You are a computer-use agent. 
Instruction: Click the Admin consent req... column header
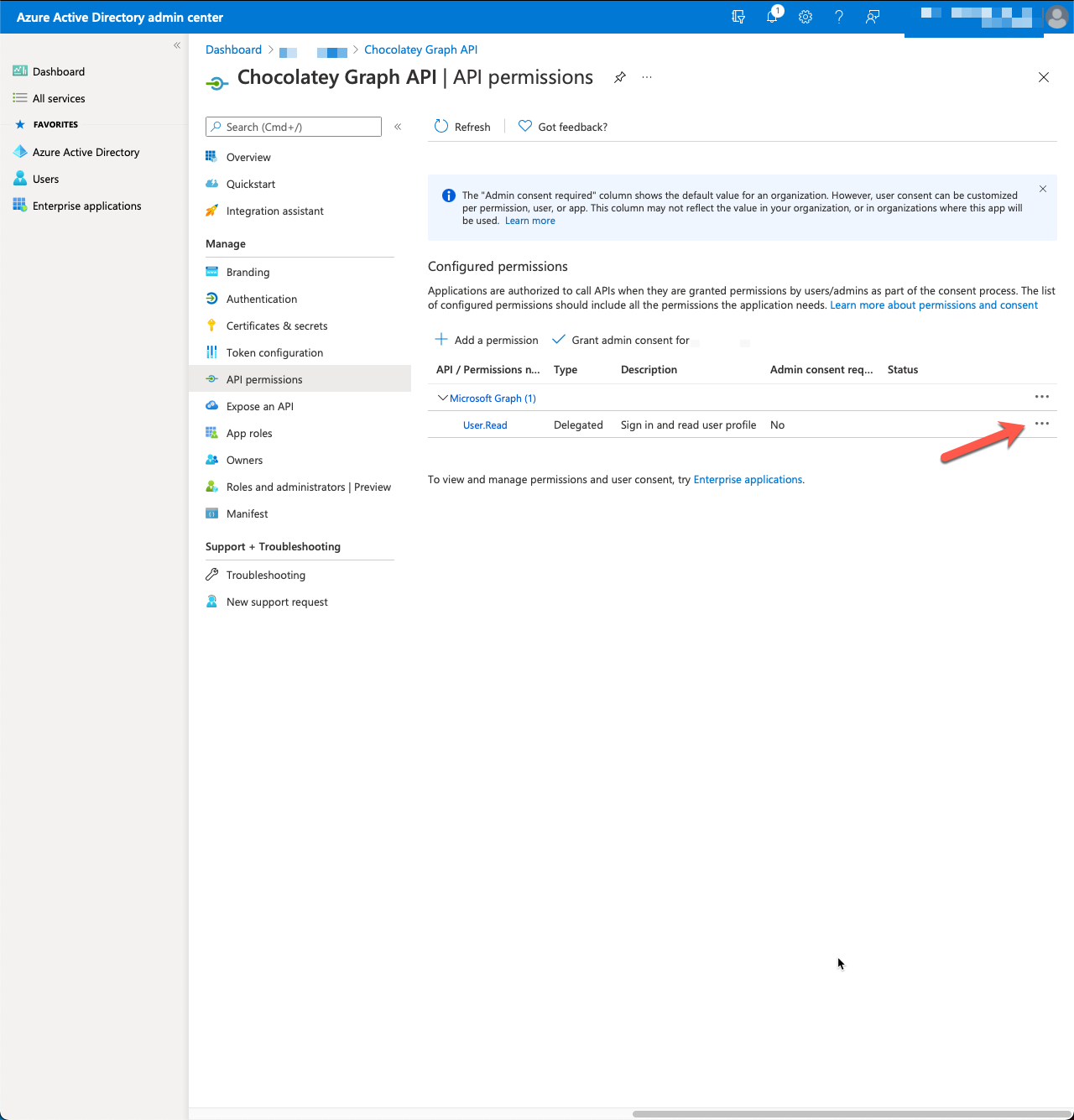tap(821, 370)
